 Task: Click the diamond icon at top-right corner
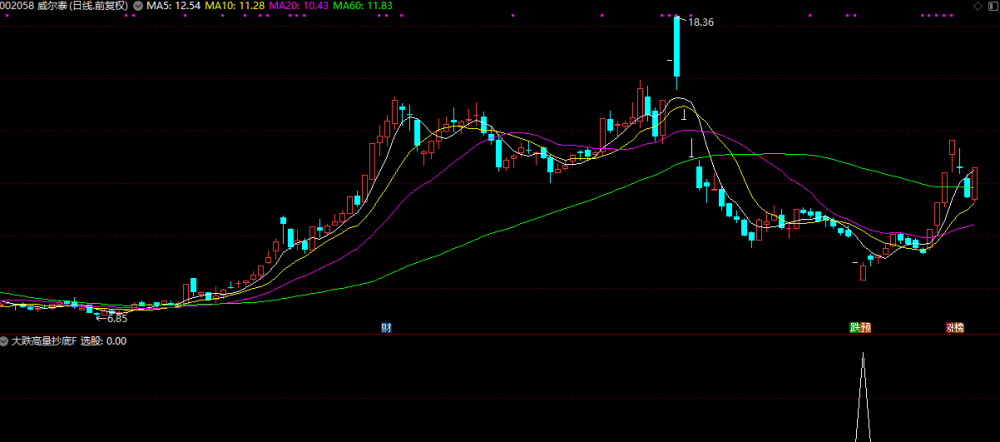978,6
